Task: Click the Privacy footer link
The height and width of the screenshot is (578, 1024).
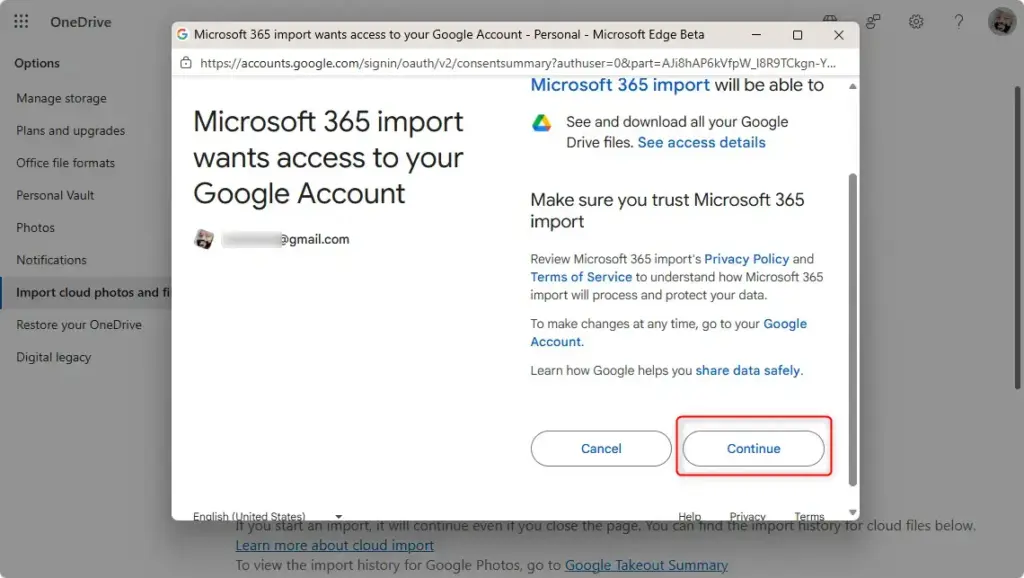Action: point(747,516)
